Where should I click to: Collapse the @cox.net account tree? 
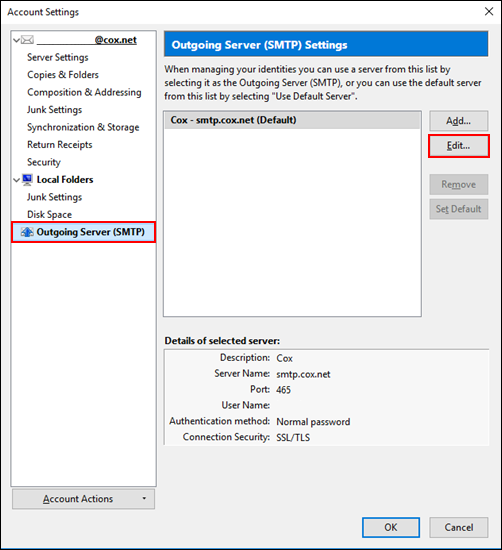pyautogui.click(x=16, y=40)
